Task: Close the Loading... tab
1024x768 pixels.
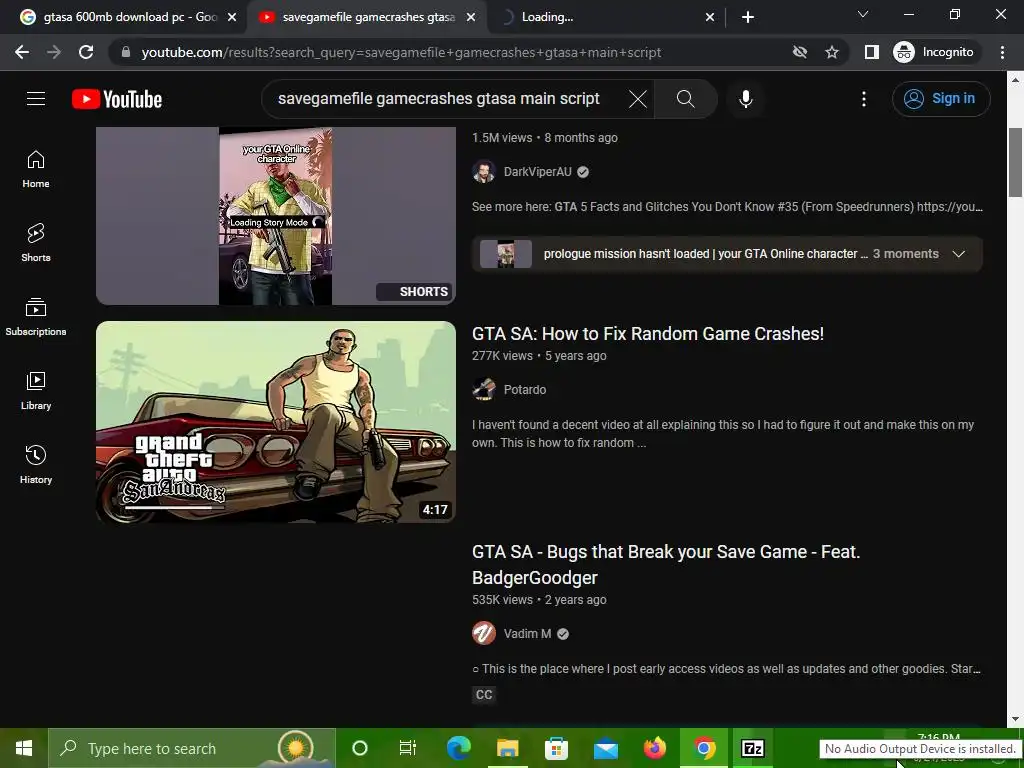Action: [x=710, y=17]
